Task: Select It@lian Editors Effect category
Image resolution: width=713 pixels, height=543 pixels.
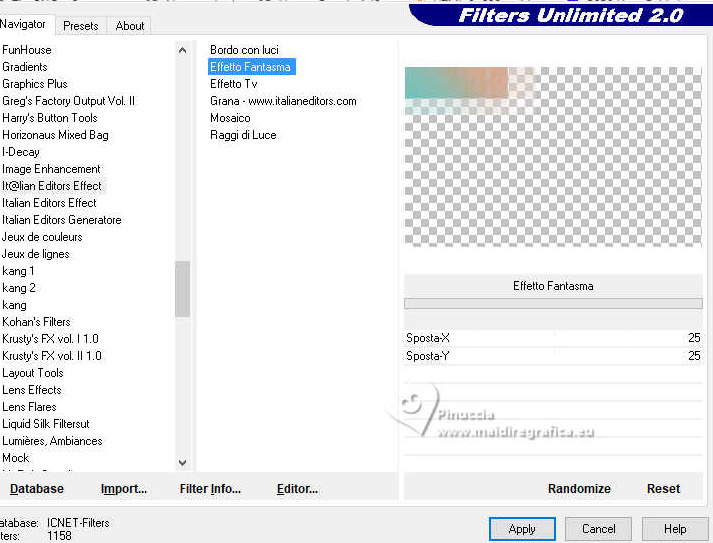Action: coord(52,186)
